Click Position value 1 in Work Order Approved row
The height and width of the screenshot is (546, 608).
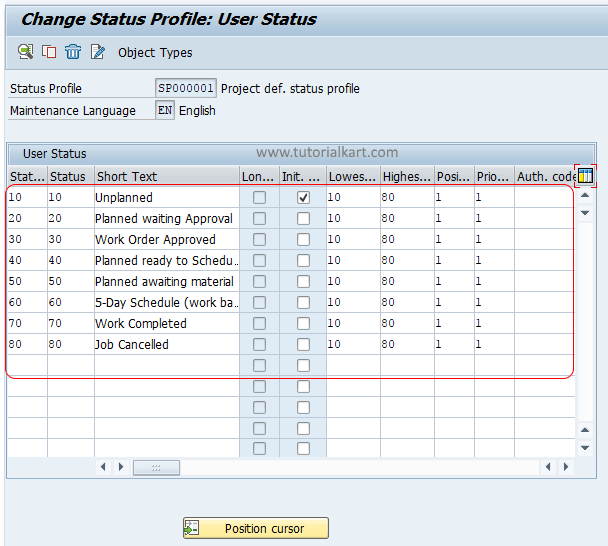(454, 239)
